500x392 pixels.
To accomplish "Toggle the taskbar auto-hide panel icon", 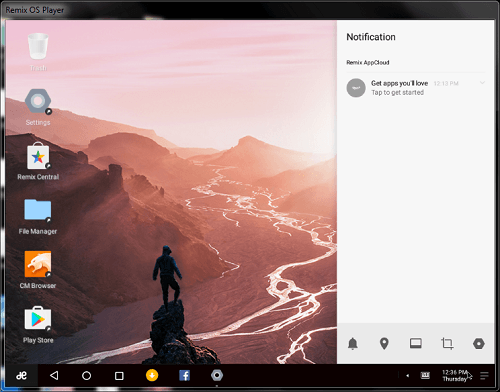I will pos(416,343).
